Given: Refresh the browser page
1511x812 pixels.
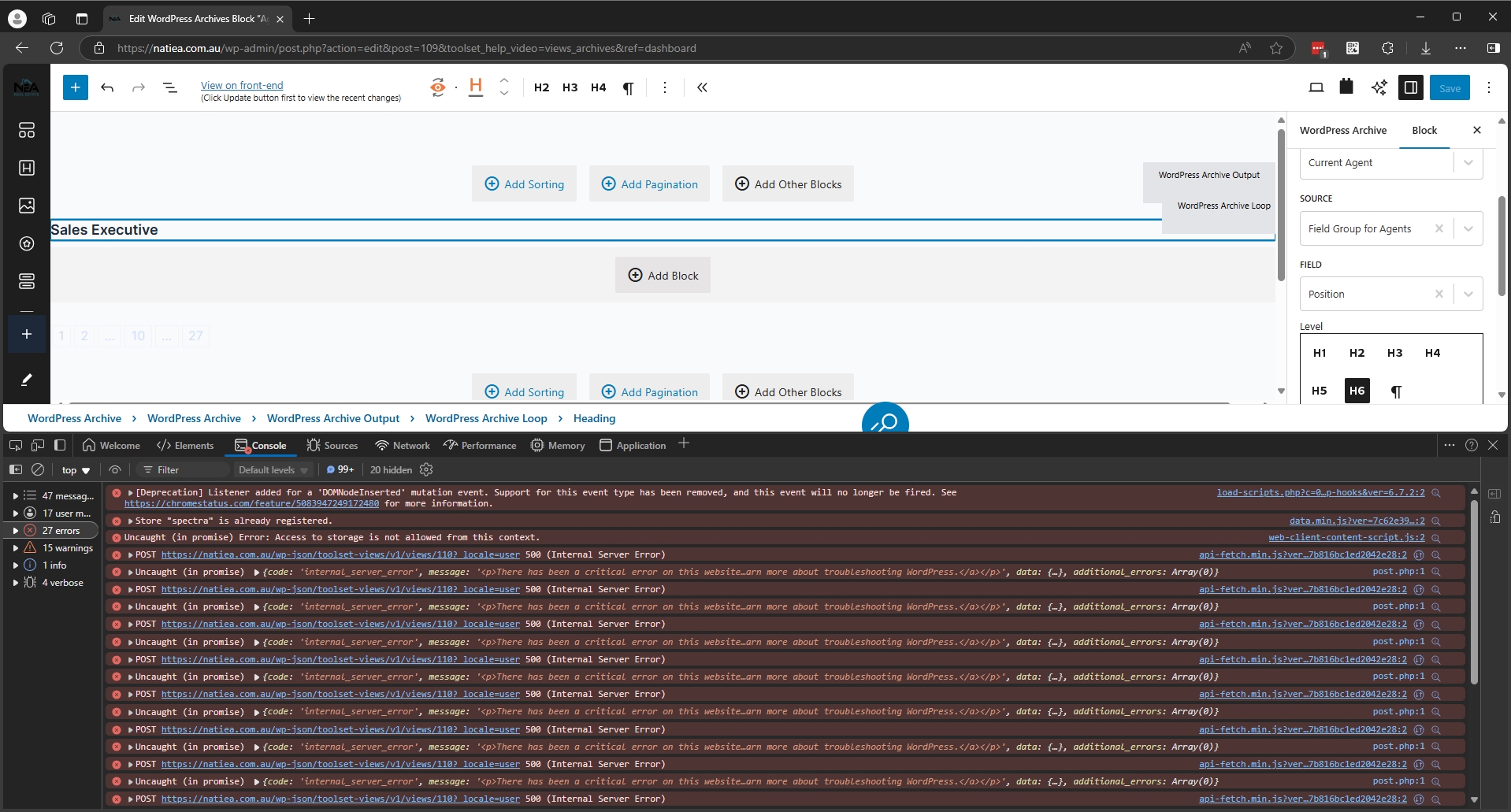Looking at the screenshot, I should click(57, 48).
